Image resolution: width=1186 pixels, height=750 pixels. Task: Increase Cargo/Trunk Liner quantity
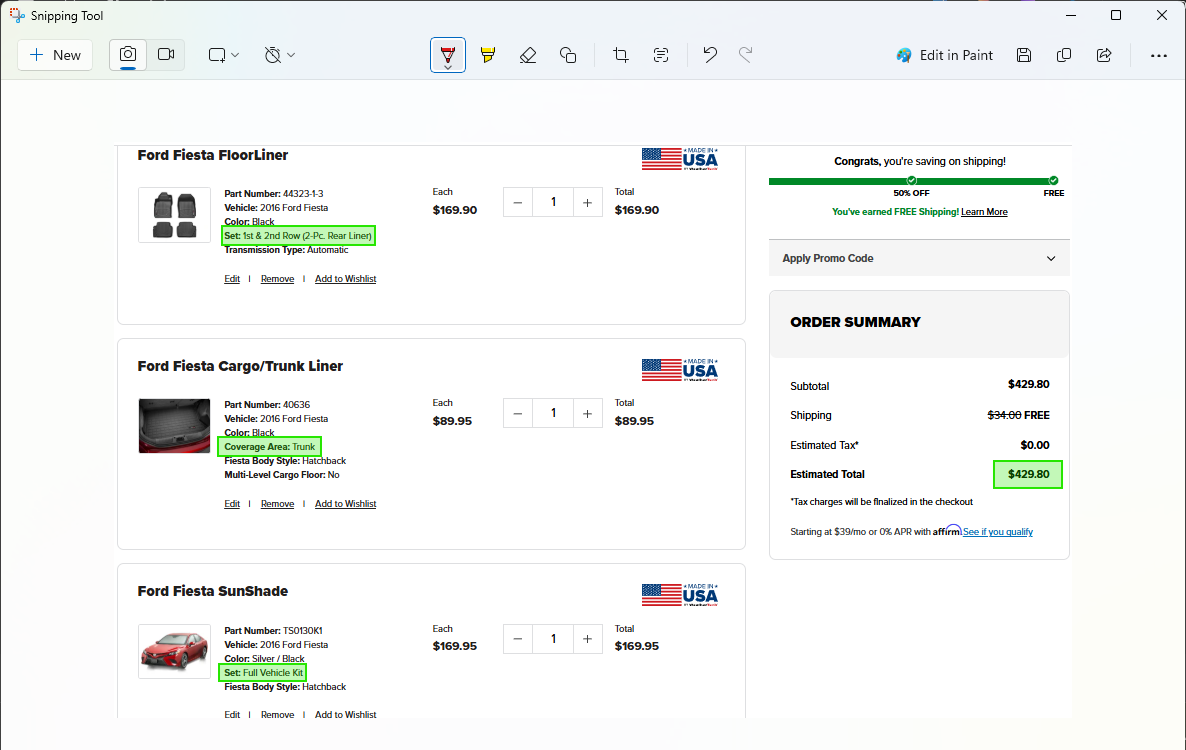pos(588,414)
